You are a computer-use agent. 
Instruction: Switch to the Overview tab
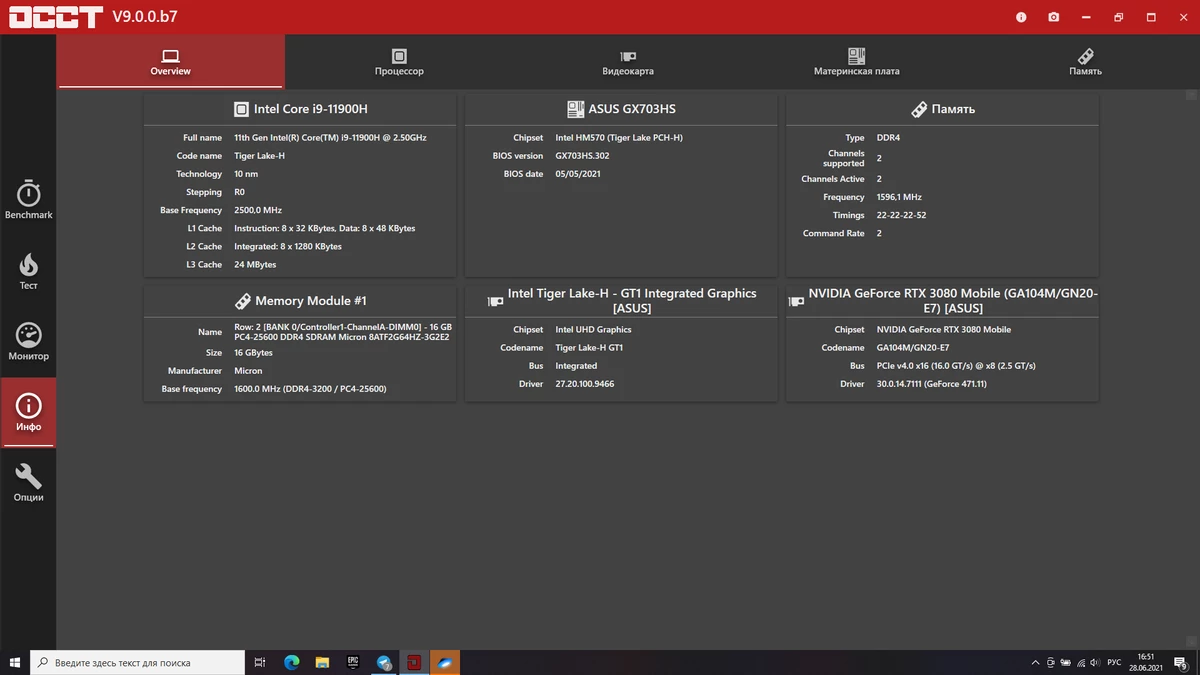point(170,62)
